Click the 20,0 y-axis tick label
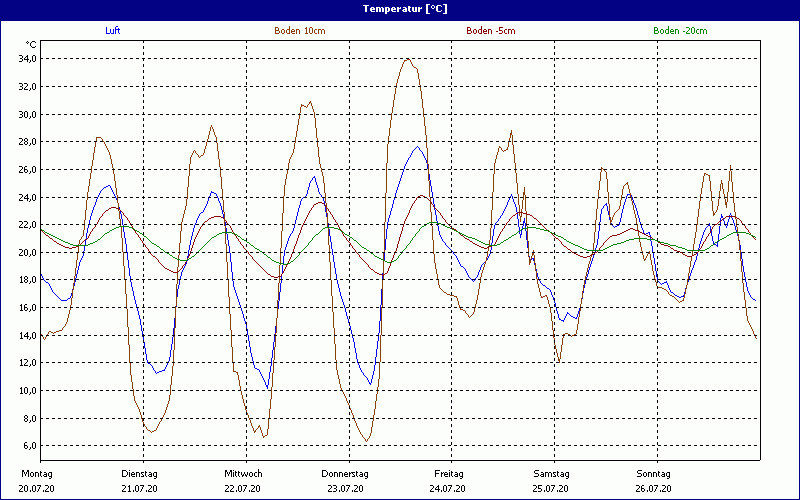 pos(27,252)
